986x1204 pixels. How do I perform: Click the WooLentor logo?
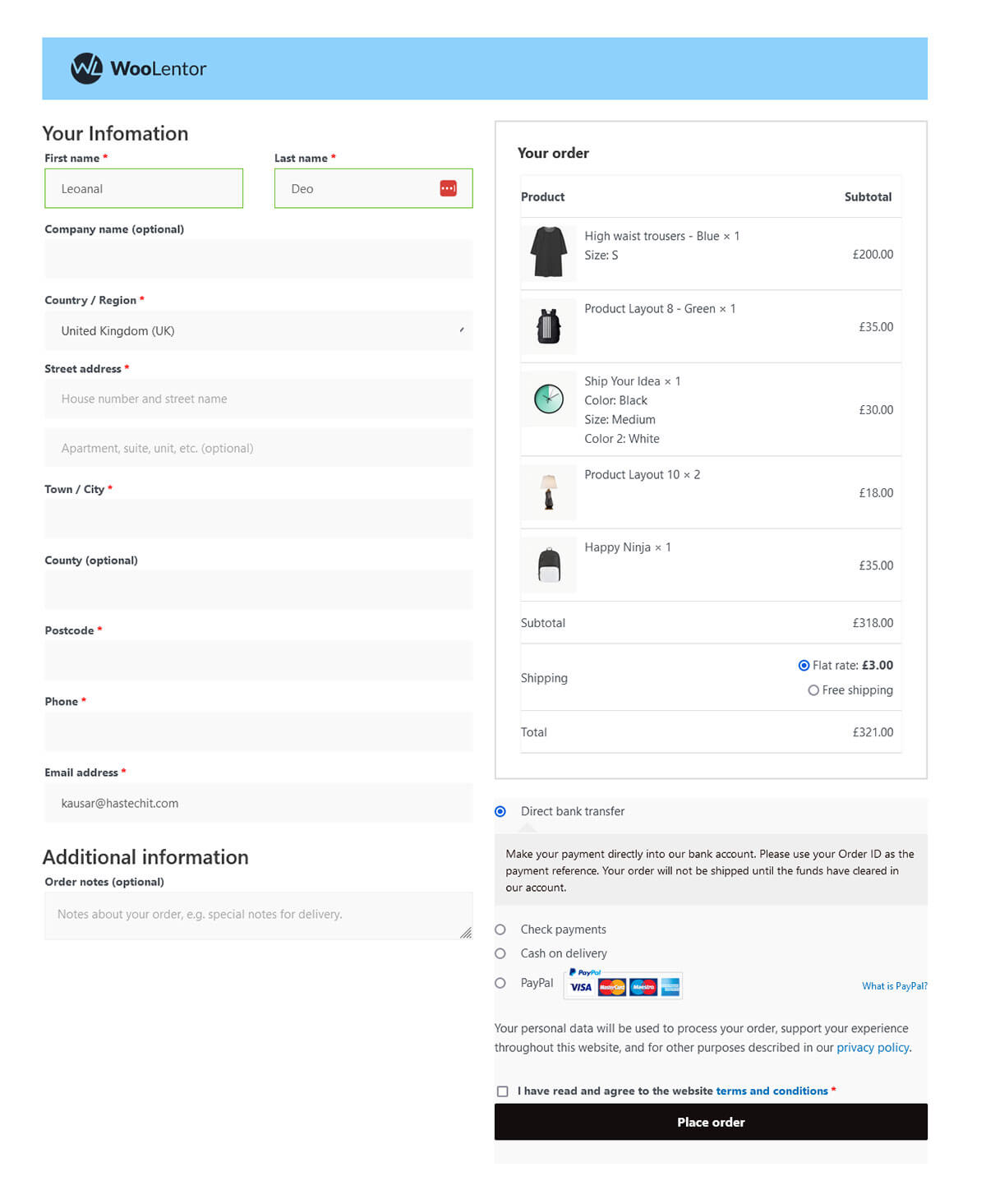point(138,68)
